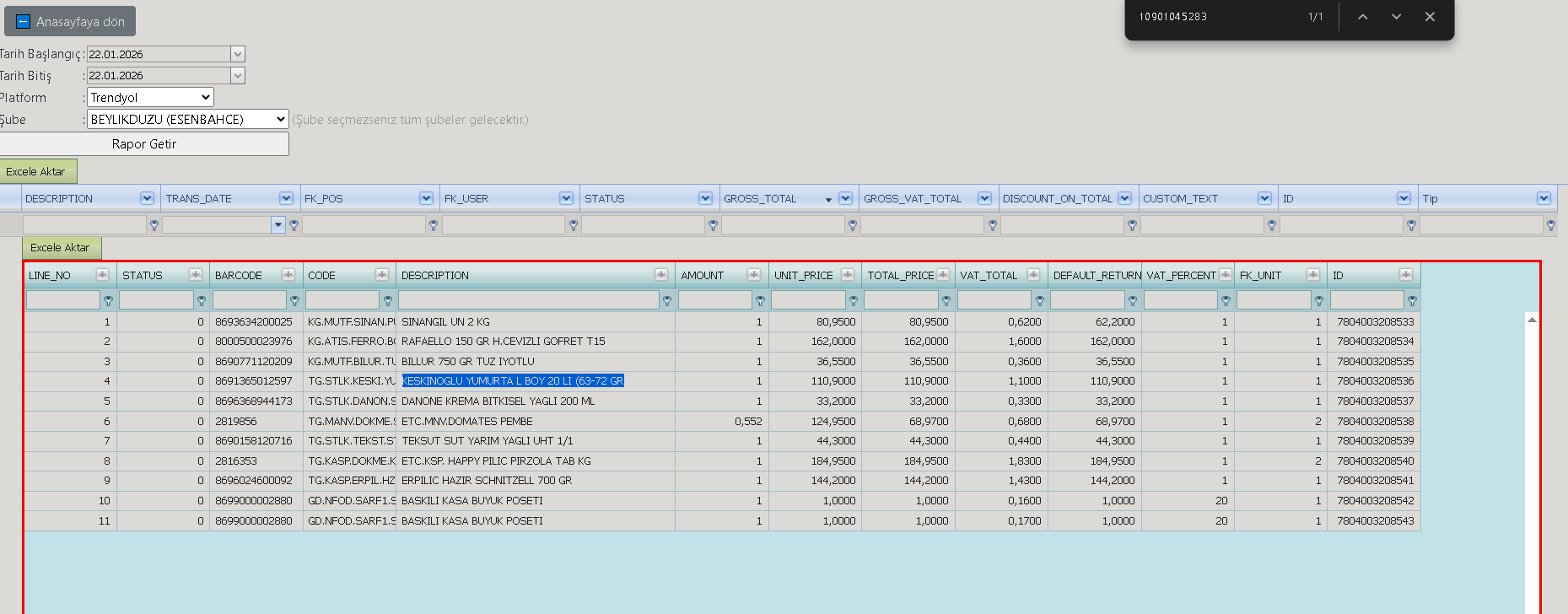The image size is (1568, 614).
Task: Sort by inner AMOUNT column header
Action: [703, 275]
